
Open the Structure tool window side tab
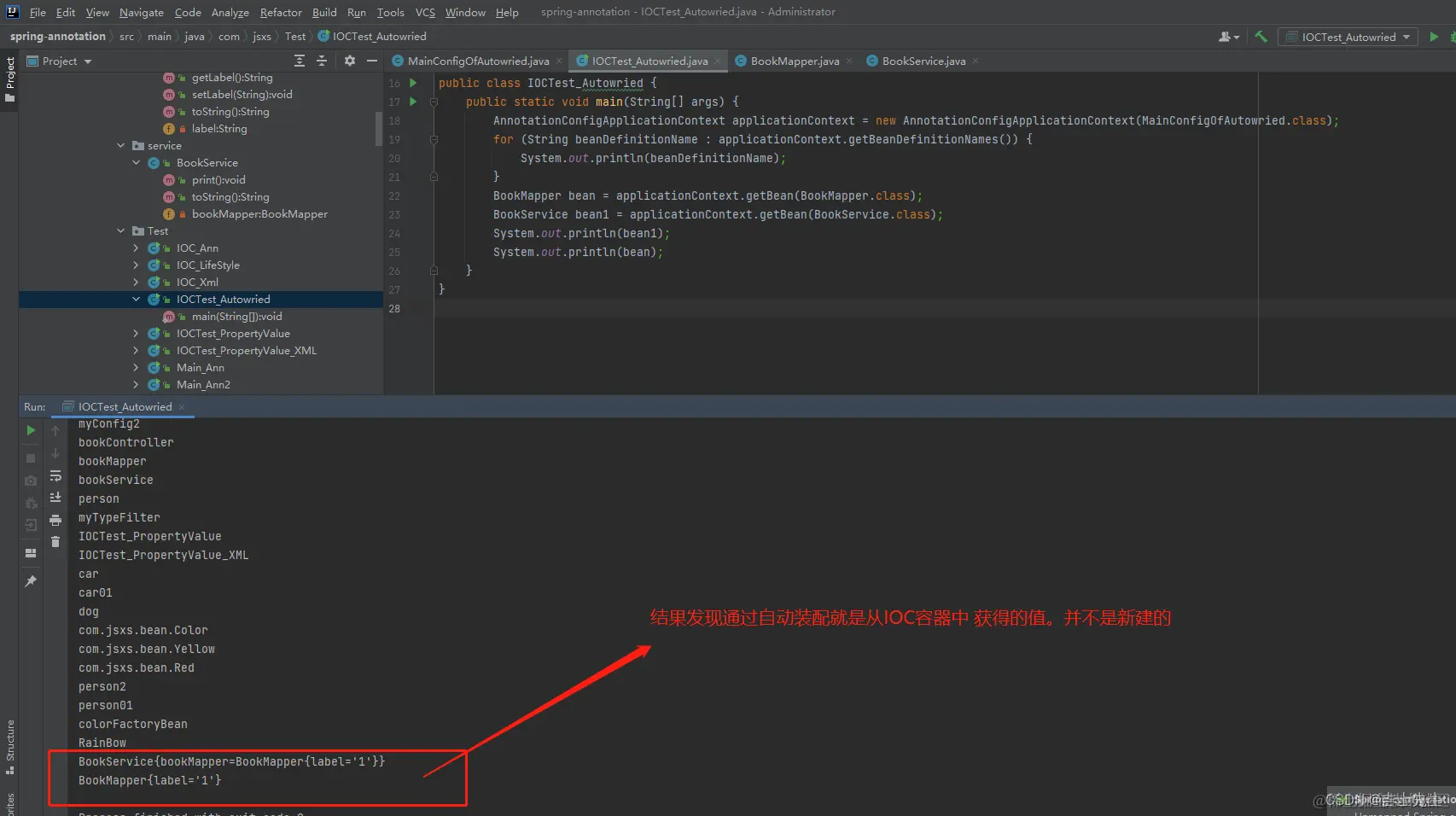click(x=9, y=747)
